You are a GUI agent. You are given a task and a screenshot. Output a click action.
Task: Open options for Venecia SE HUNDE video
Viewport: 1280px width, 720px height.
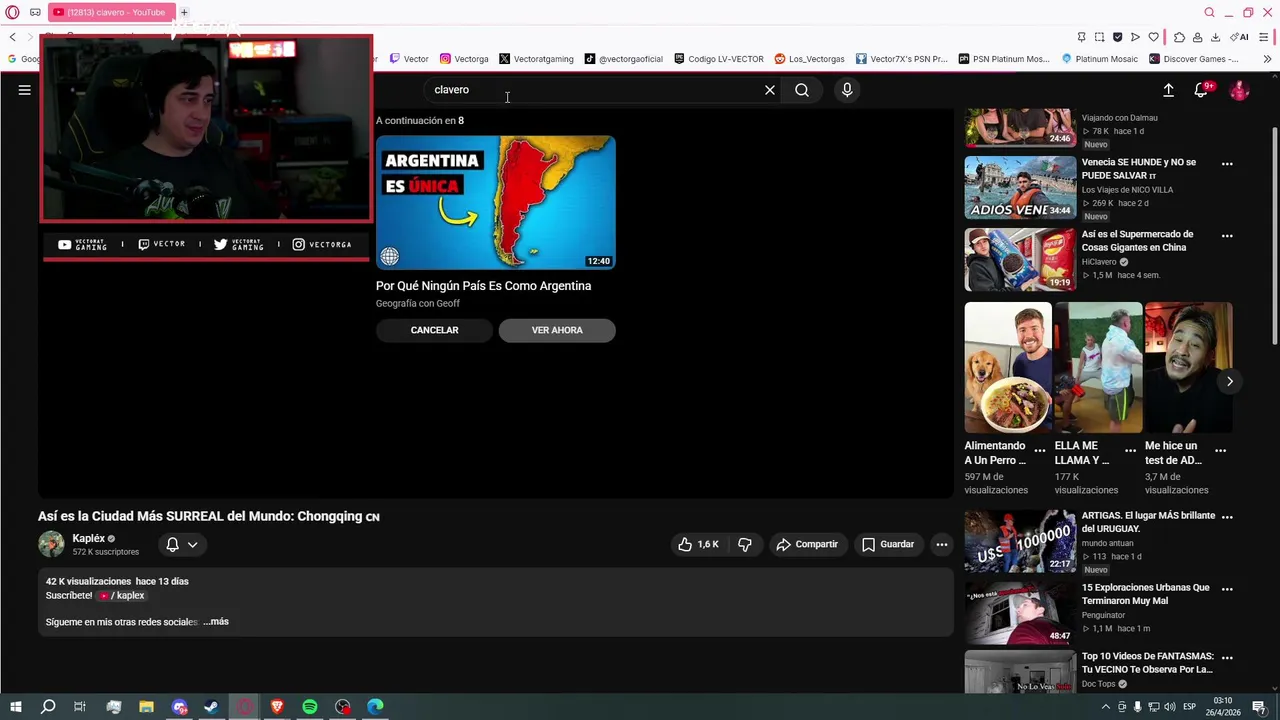point(1227,164)
